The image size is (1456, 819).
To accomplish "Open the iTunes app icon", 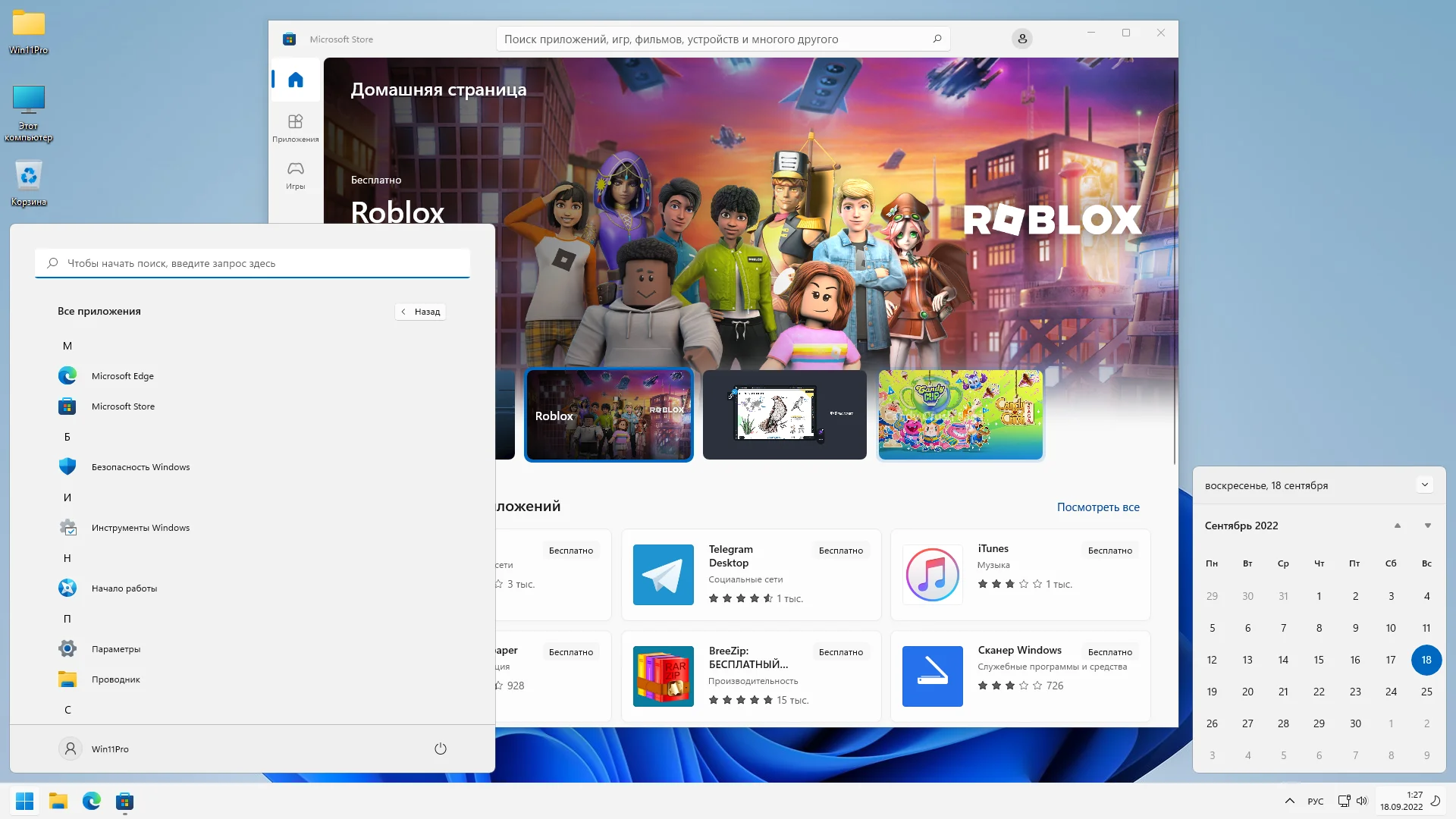I will point(932,574).
